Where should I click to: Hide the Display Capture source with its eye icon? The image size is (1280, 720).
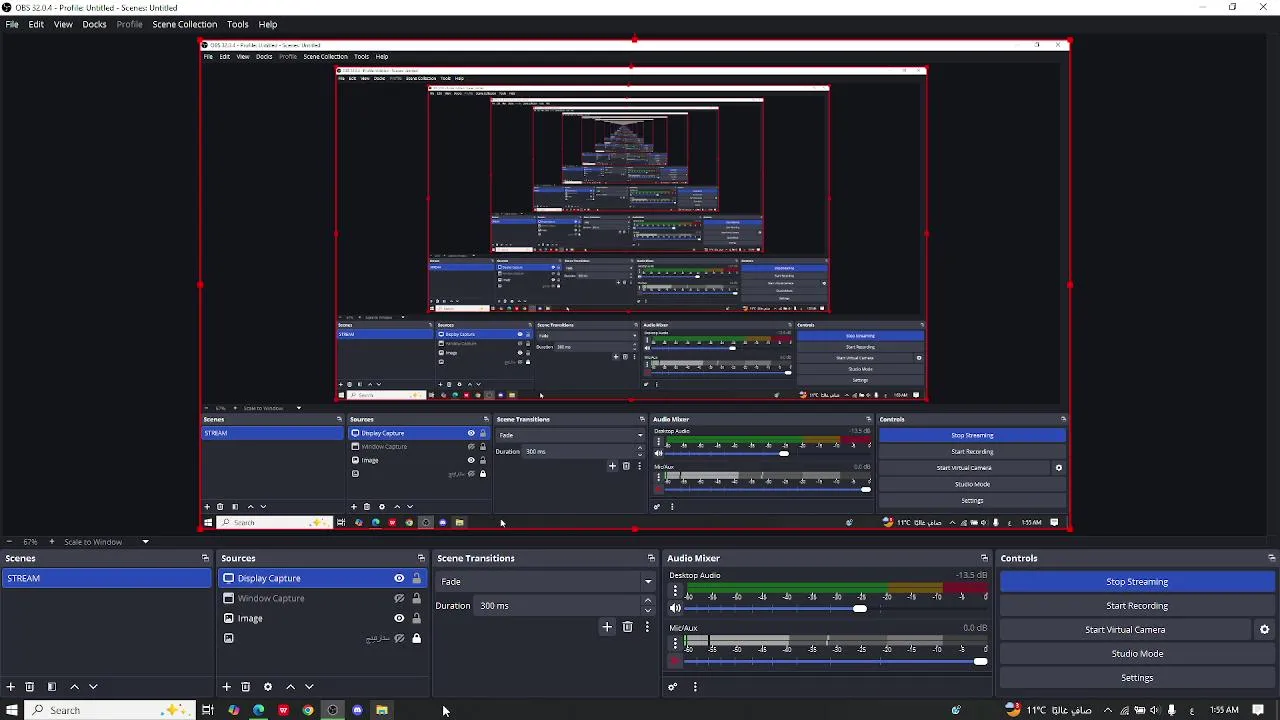pos(399,578)
